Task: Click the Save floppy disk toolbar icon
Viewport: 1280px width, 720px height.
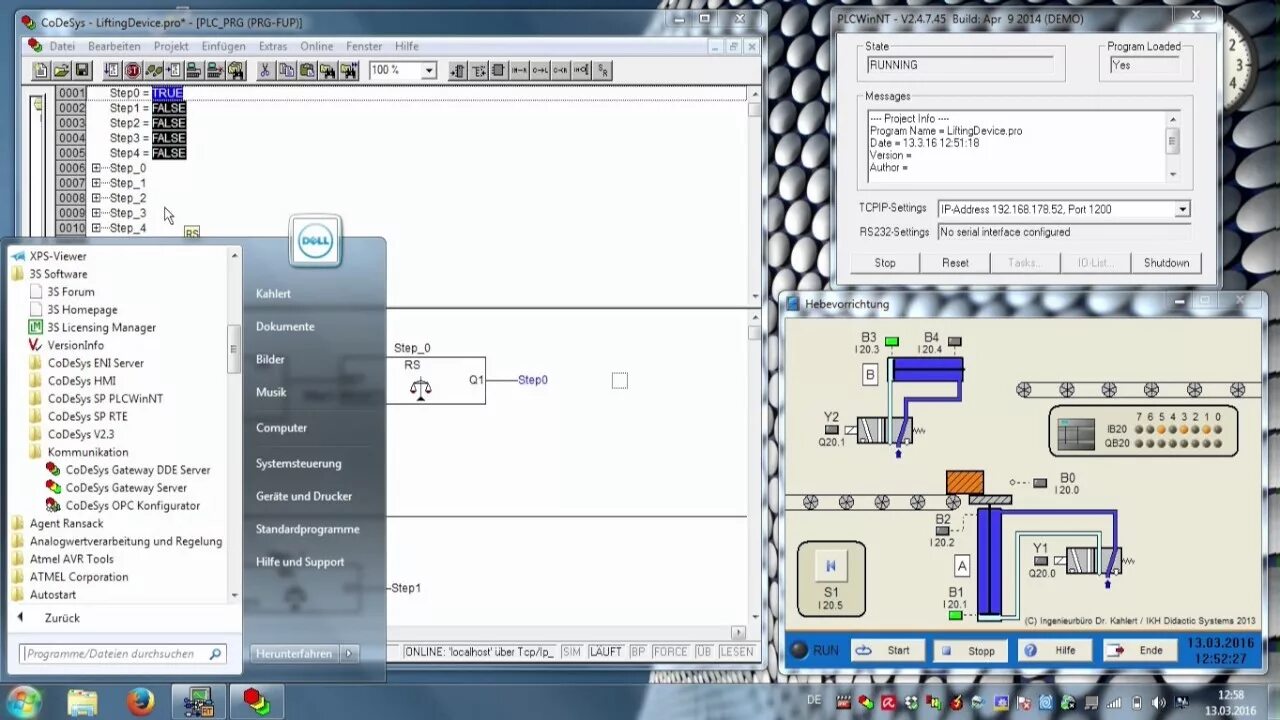Action: pos(82,70)
